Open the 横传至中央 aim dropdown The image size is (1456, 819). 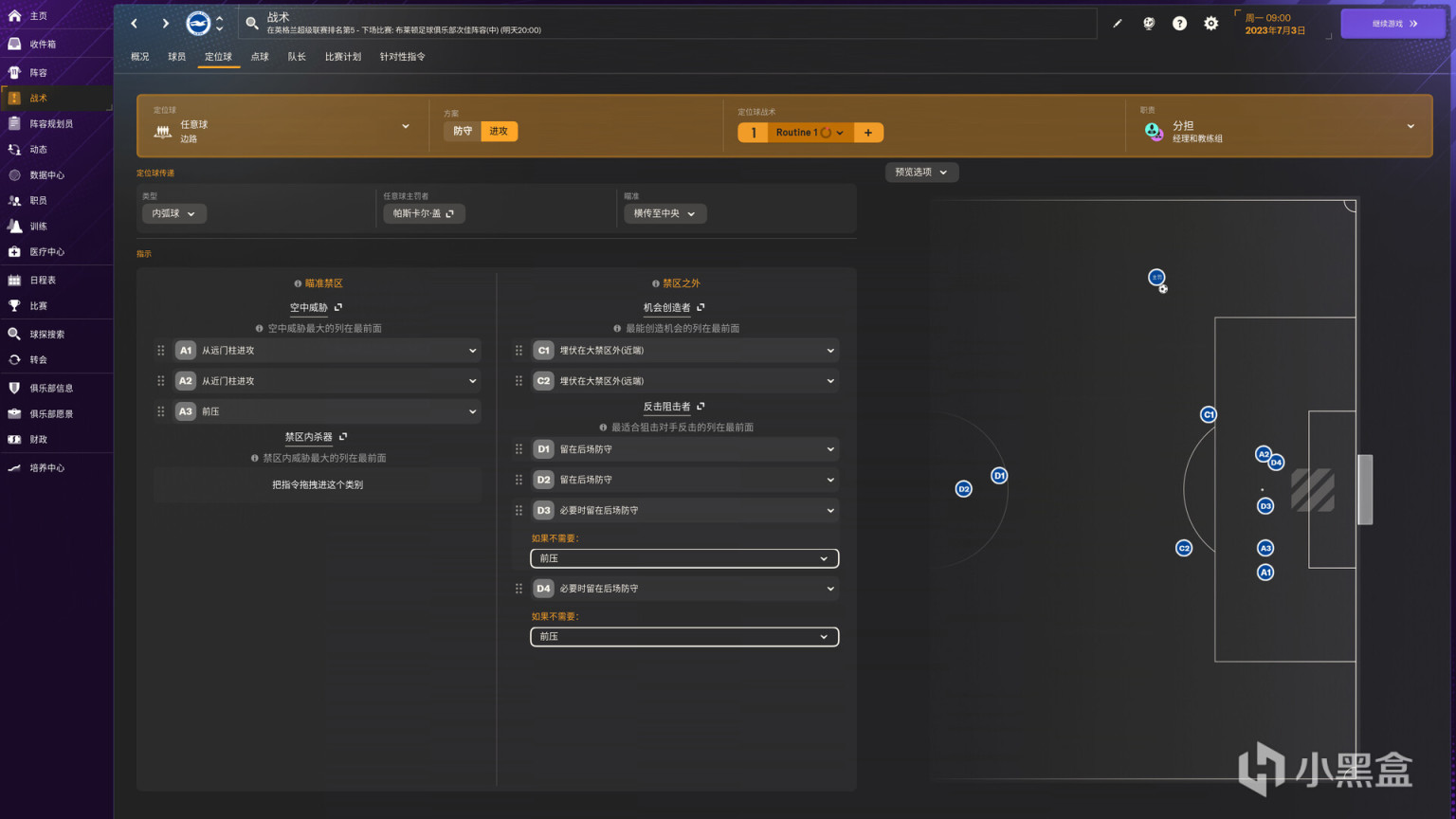point(664,214)
